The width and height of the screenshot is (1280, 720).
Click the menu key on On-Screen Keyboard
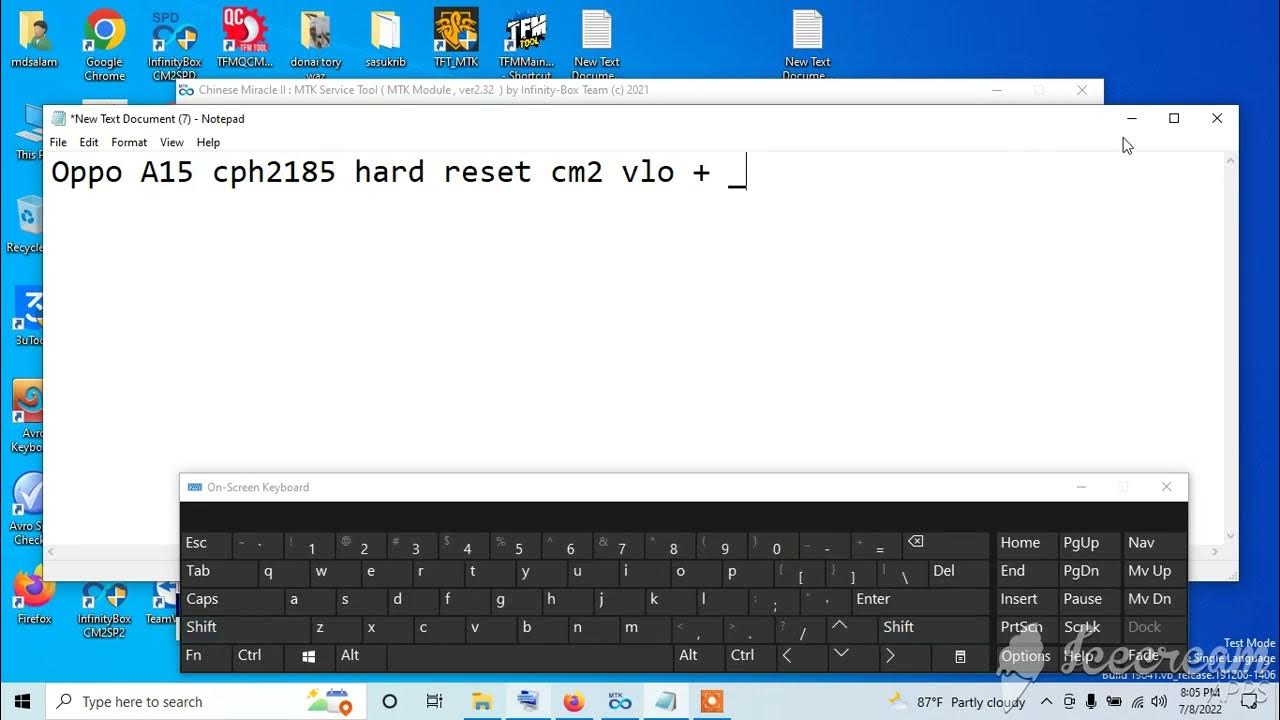(960, 657)
